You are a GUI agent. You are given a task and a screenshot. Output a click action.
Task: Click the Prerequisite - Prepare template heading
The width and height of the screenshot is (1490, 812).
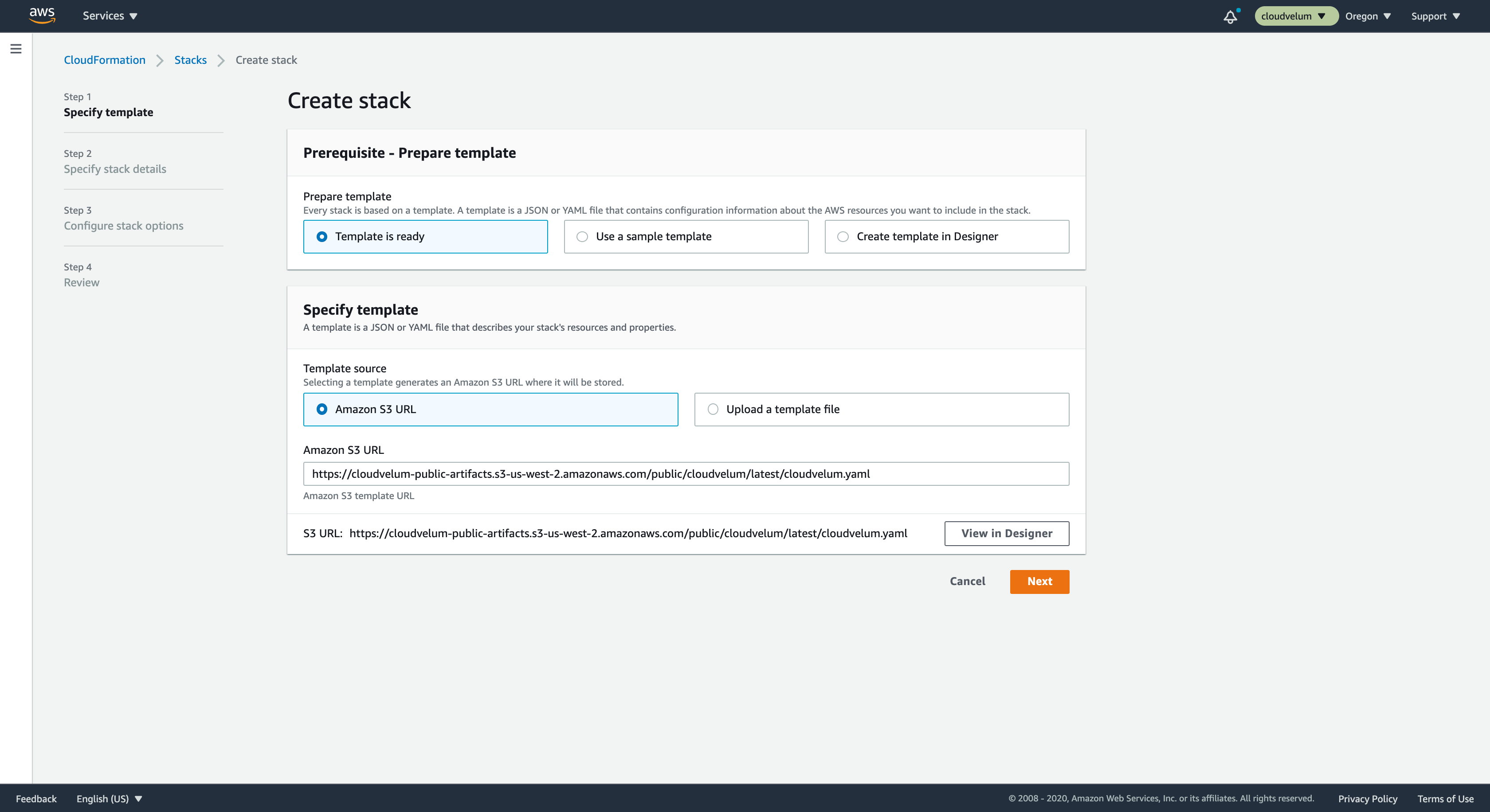409,153
